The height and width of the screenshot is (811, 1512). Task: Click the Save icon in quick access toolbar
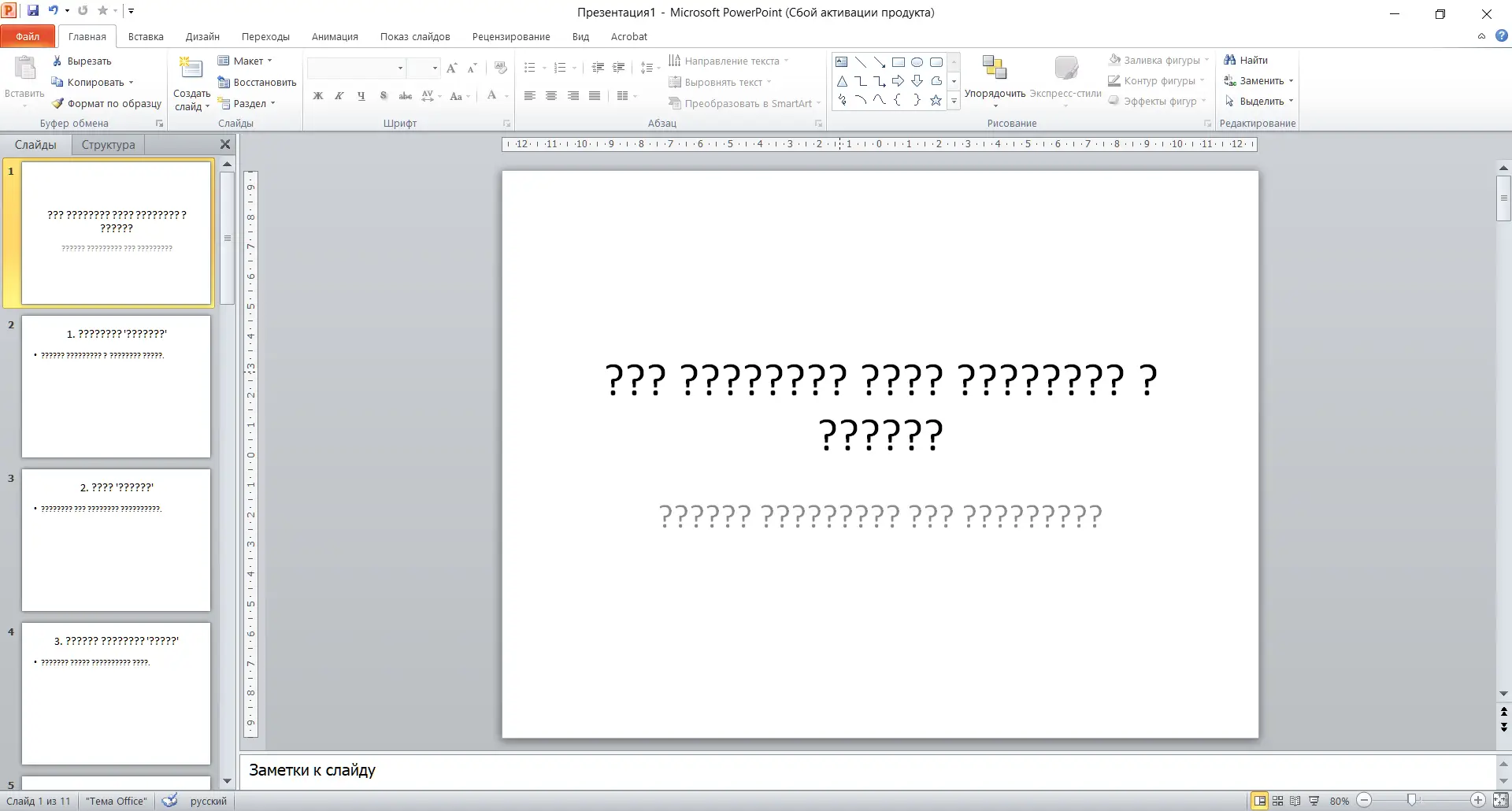click(33, 11)
